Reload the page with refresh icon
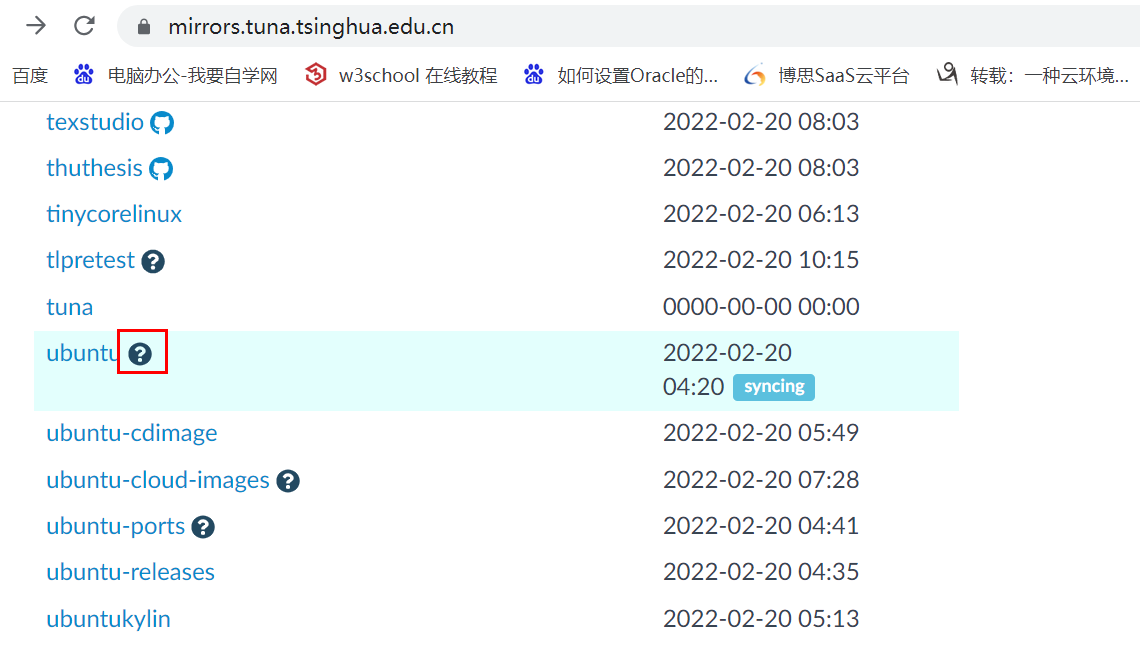This screenshot has width=1140, height=650. 84,26
